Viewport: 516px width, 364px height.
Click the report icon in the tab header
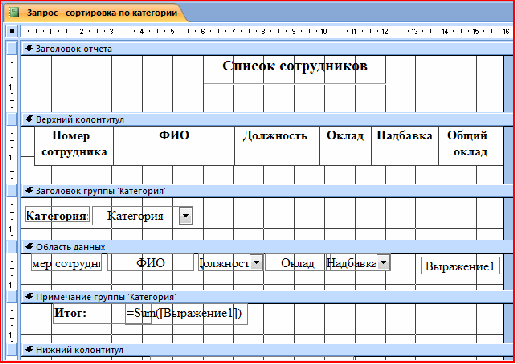click(13, 13)
